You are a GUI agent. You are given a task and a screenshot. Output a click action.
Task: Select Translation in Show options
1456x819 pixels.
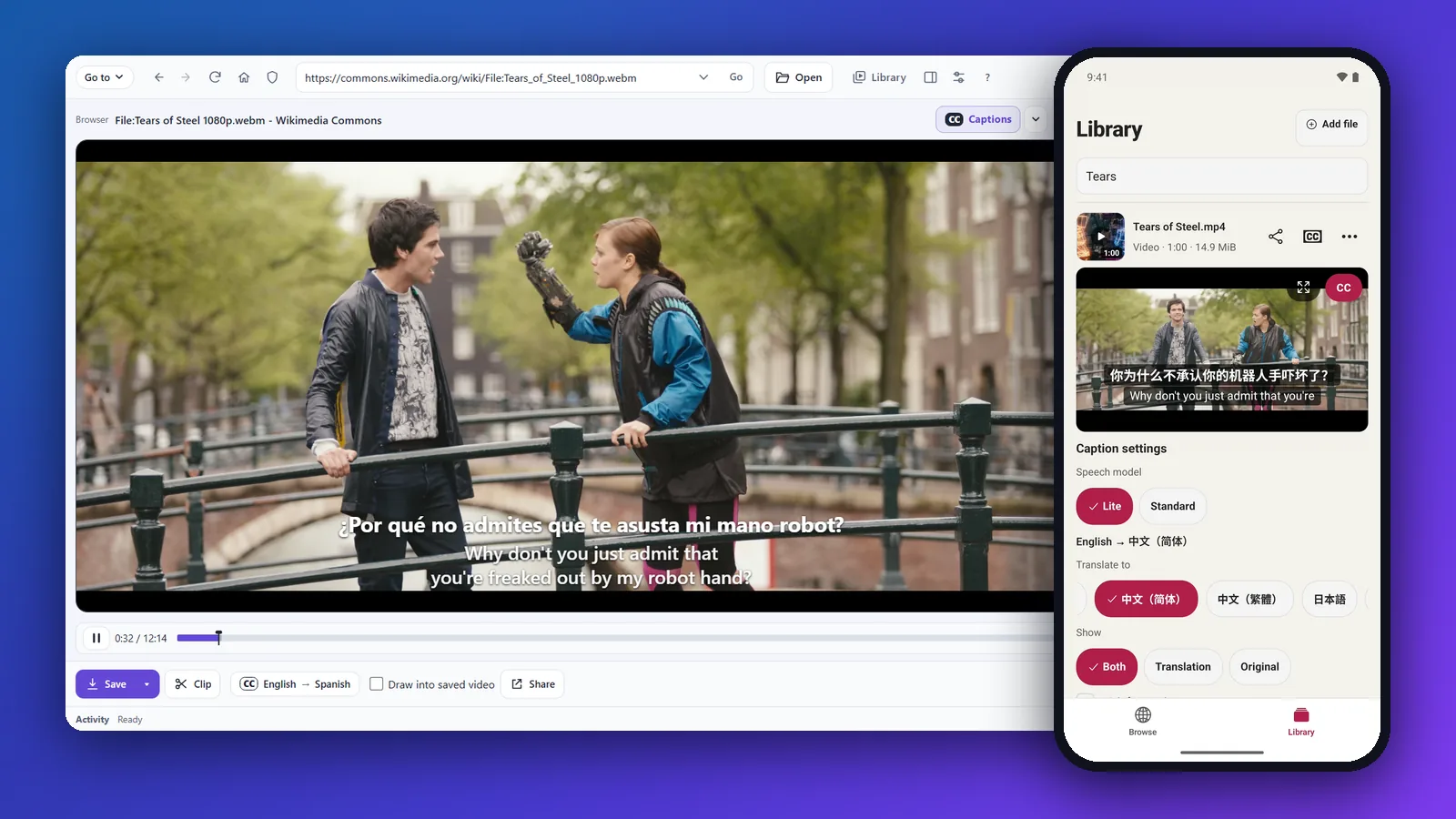click(x=1183, y=667)
